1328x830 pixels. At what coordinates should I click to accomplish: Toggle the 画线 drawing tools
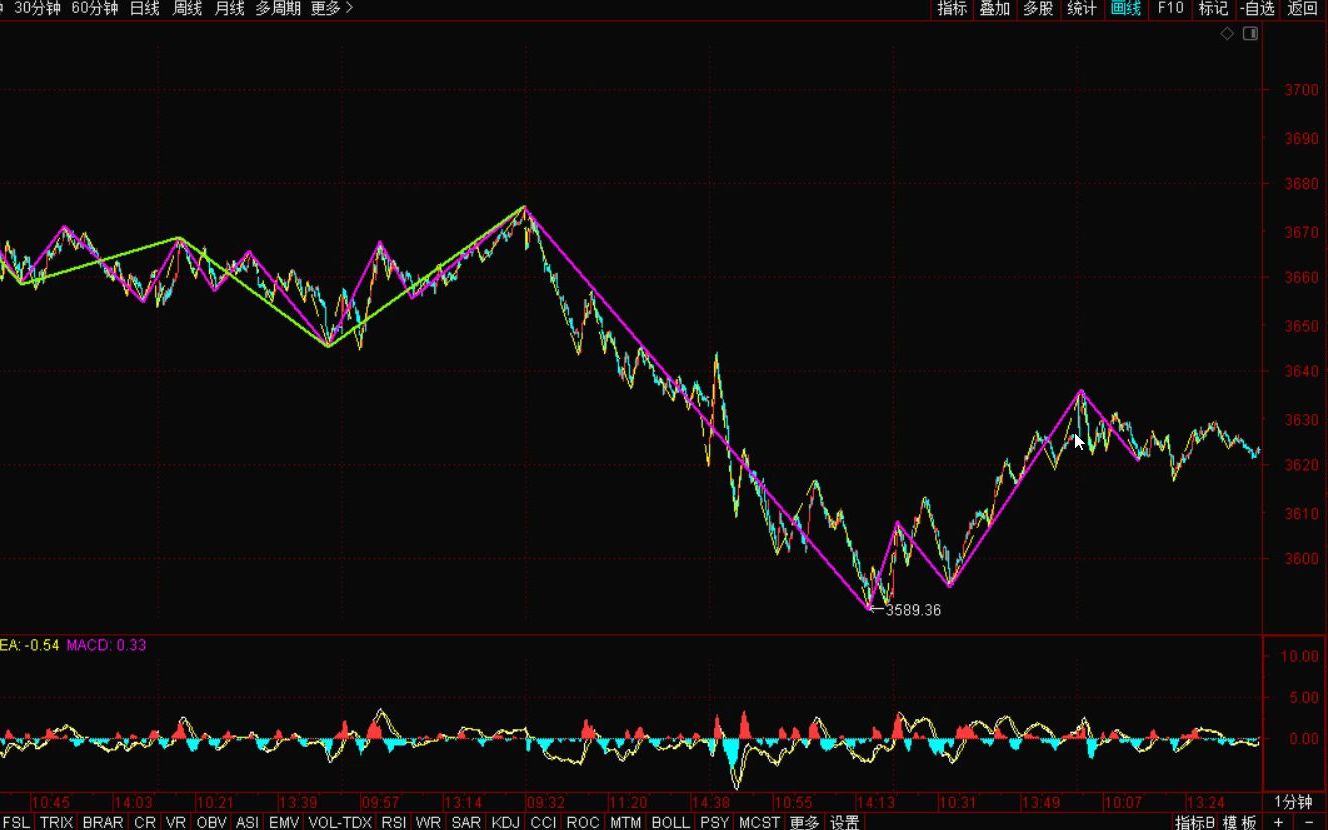click(1126, 8)
